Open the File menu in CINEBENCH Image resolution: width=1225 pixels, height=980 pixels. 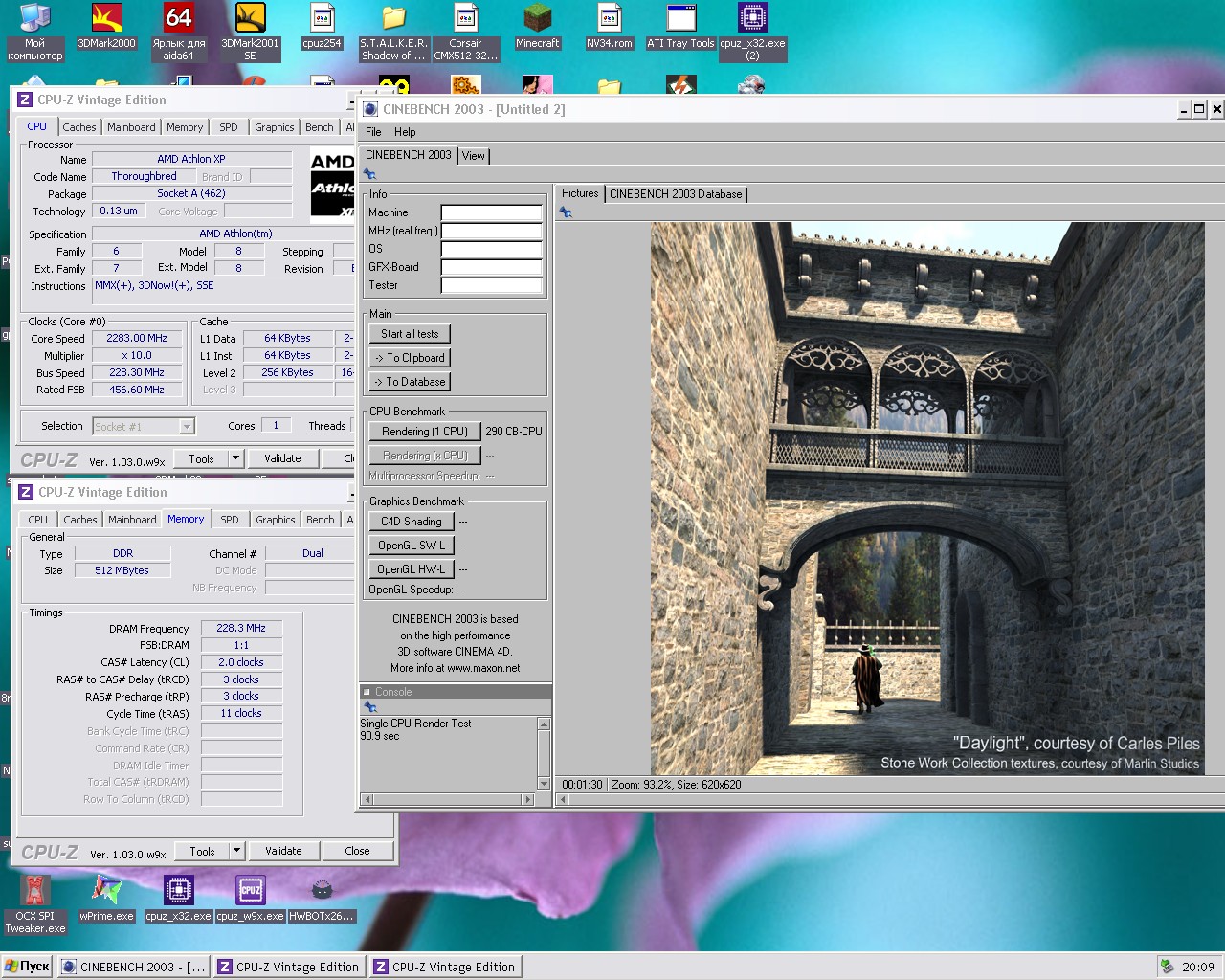[x=373, y=132]
